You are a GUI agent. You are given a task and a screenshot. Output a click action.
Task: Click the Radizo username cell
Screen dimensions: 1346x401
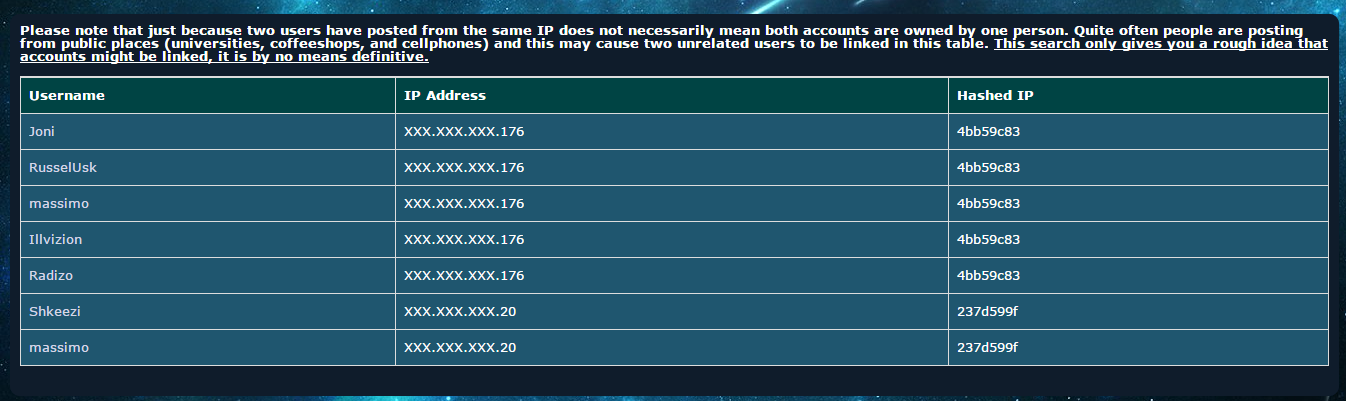50,276
